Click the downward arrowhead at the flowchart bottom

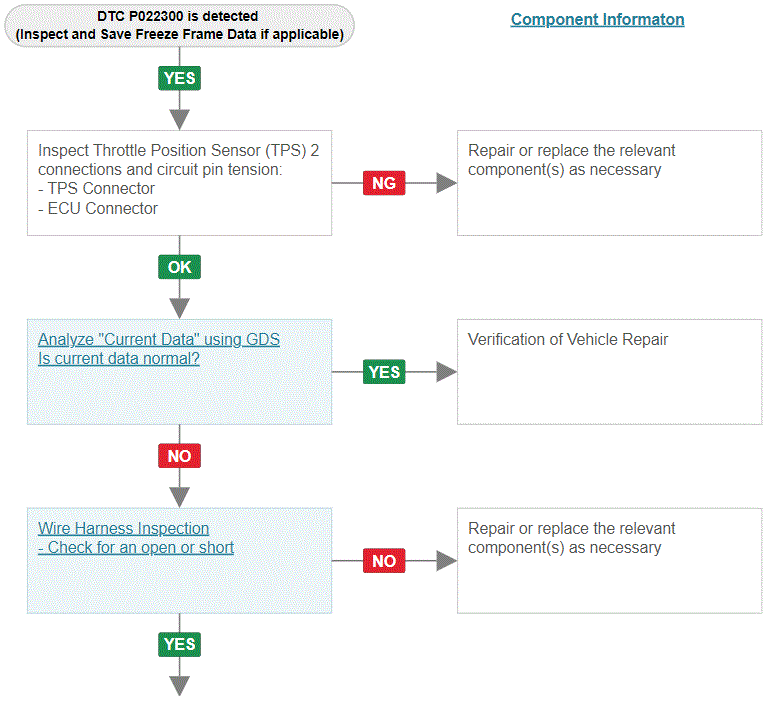(179, 685)
